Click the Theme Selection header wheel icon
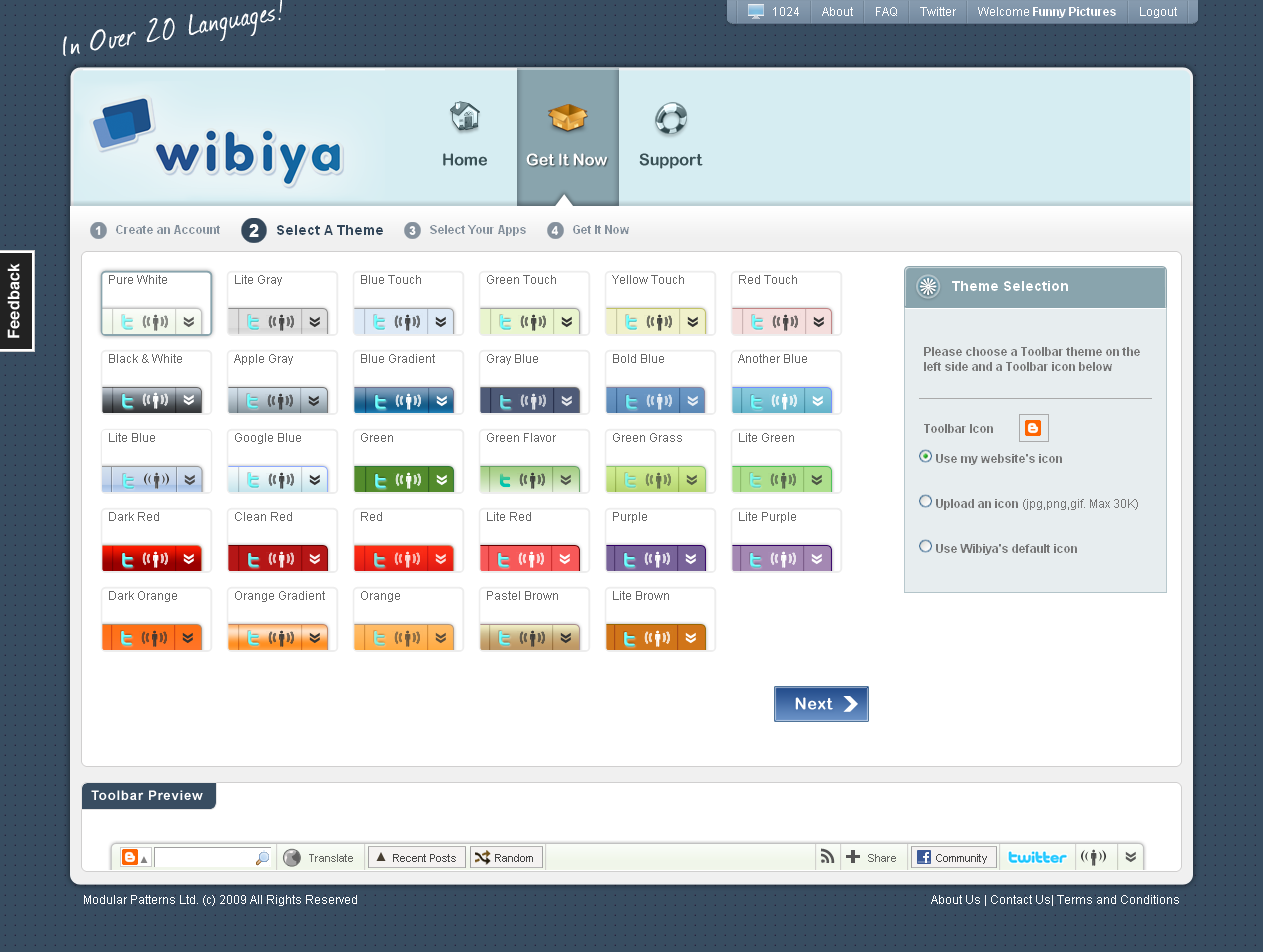The image size is (1263, 952). pyautogui.click(x=928, y=287)
